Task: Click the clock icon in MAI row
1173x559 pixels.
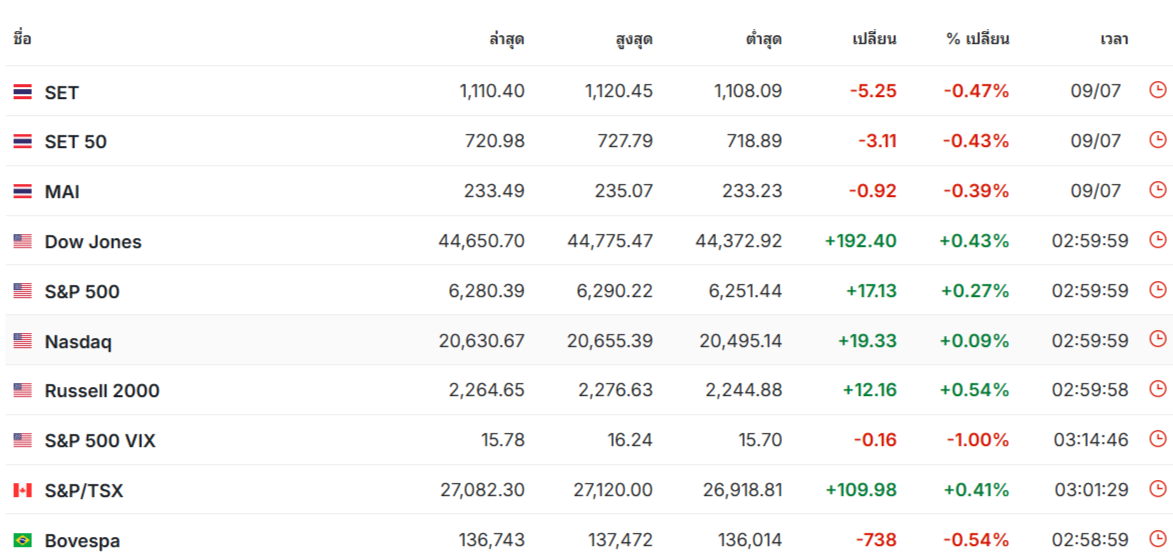Action: pos(1157,189)
